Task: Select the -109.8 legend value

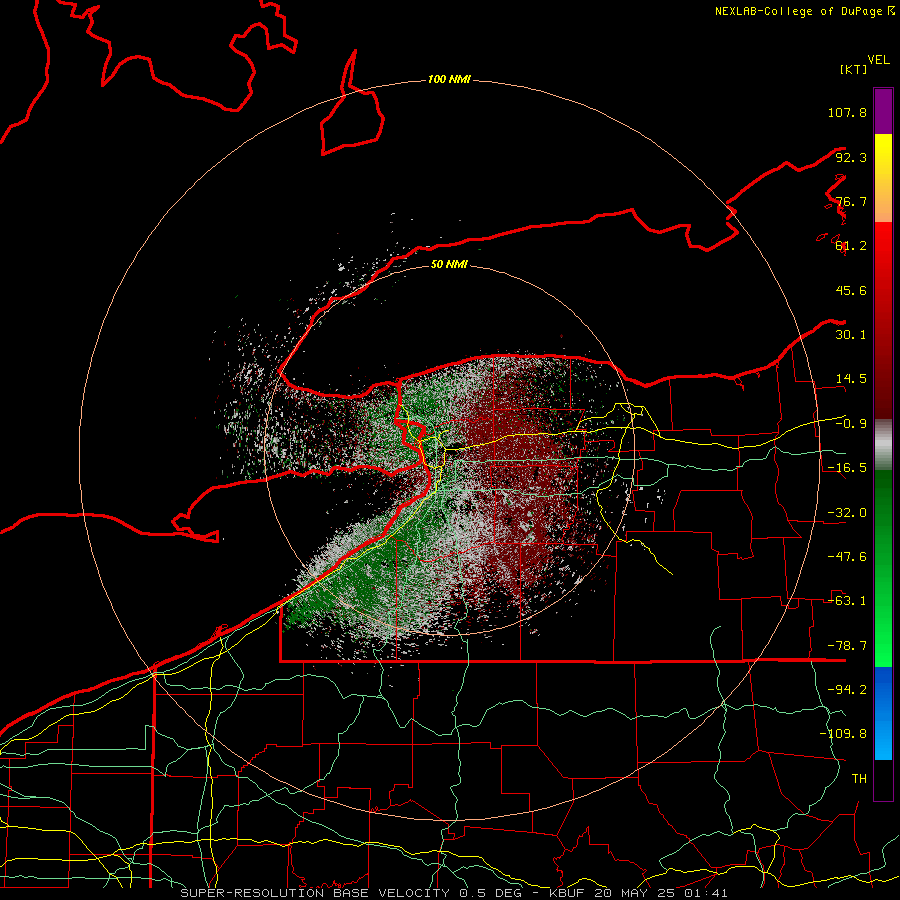Action: coord(843,734)
